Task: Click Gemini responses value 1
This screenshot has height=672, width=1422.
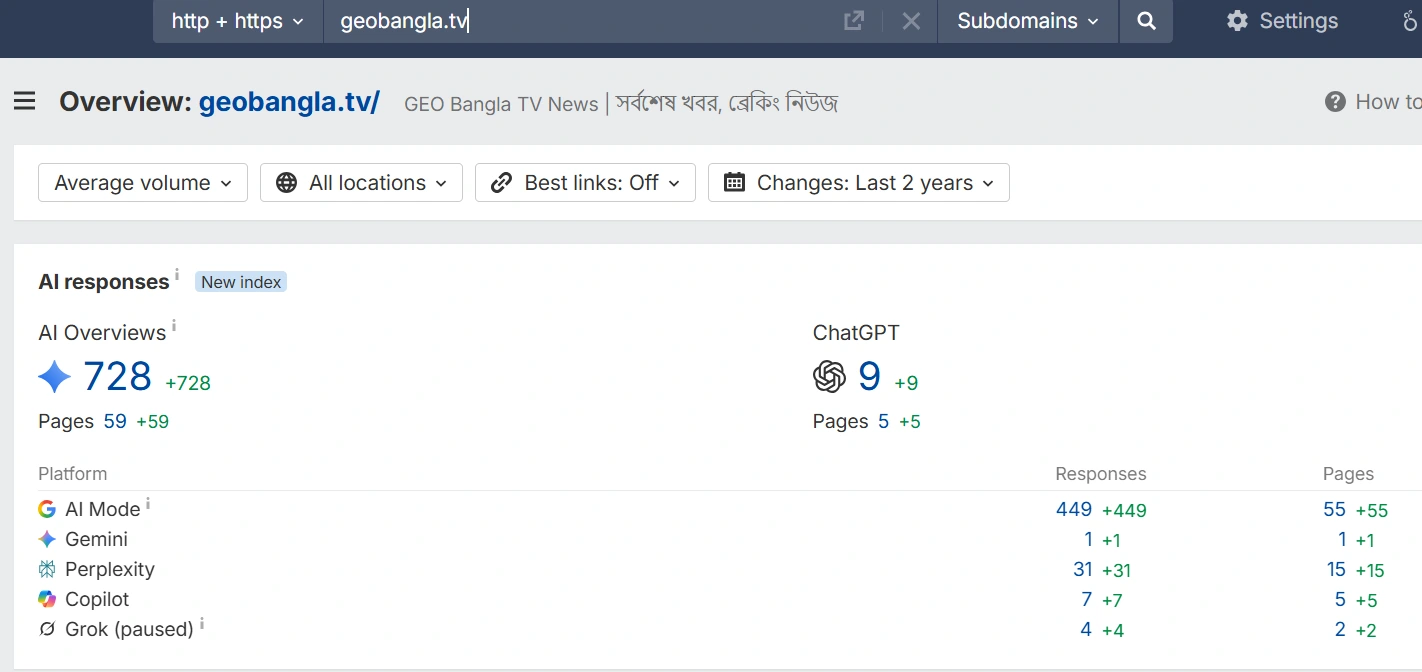Action: pyautogui.click(x=1088, y=539)
